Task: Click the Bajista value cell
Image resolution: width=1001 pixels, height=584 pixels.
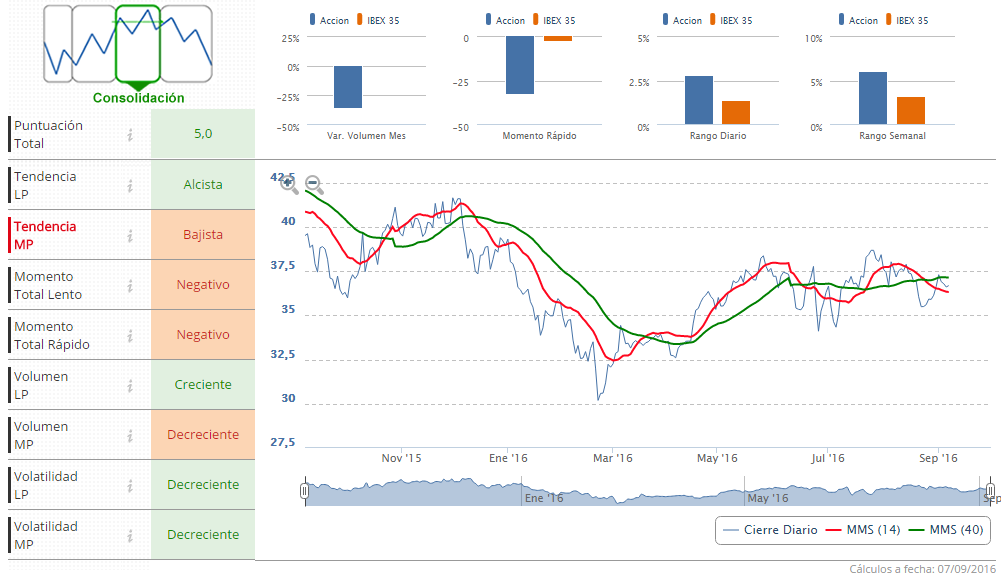Action: (203, 235)
